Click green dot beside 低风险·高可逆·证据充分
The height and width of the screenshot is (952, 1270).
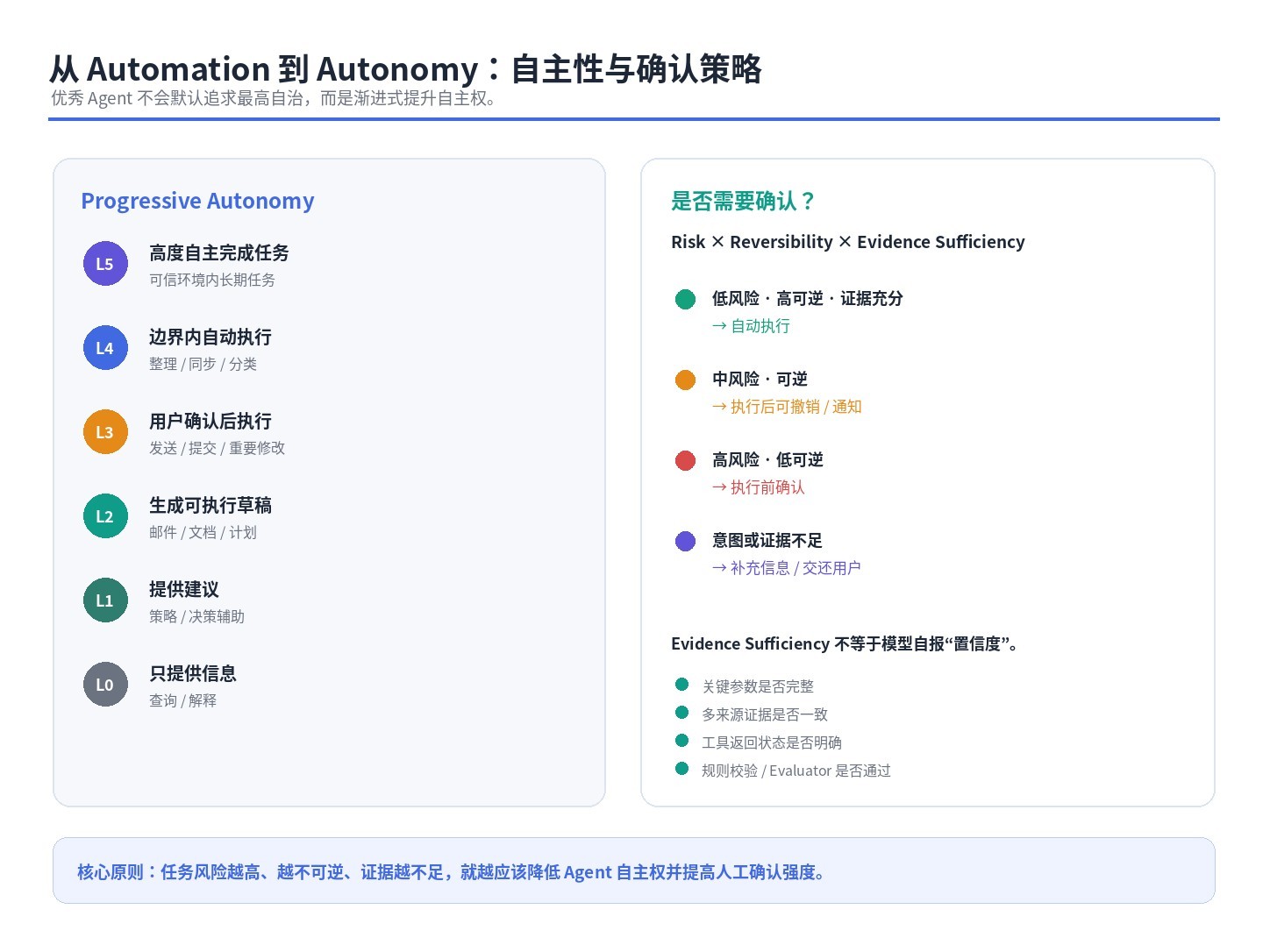click(685, 300)
